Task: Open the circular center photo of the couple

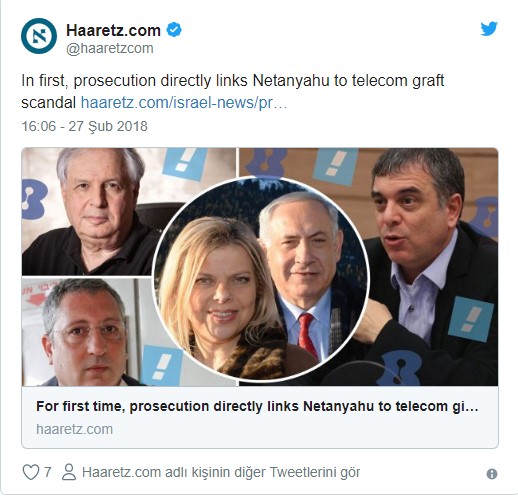Action: tap(261, 278)
